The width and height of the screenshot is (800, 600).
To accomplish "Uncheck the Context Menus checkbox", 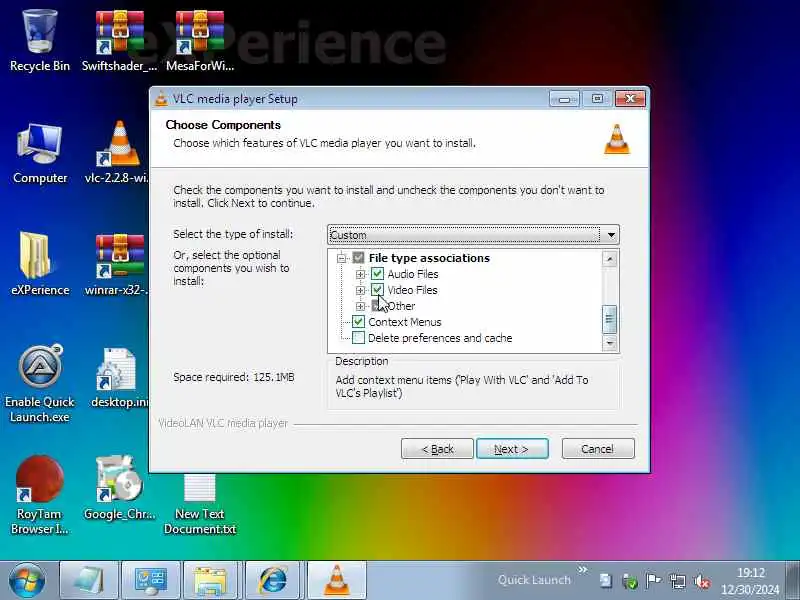I will point(358,322).
